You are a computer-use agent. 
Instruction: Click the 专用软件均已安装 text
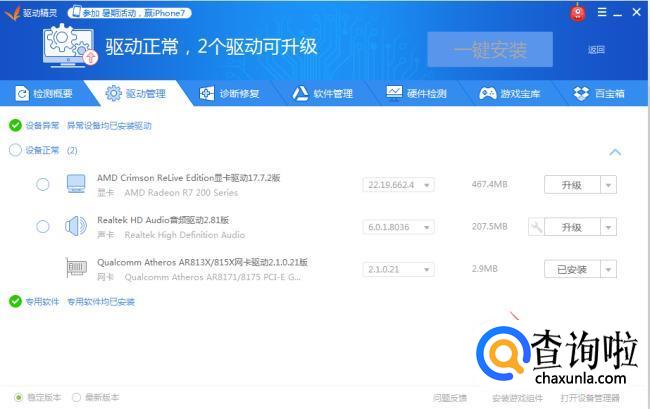point(101,302)
